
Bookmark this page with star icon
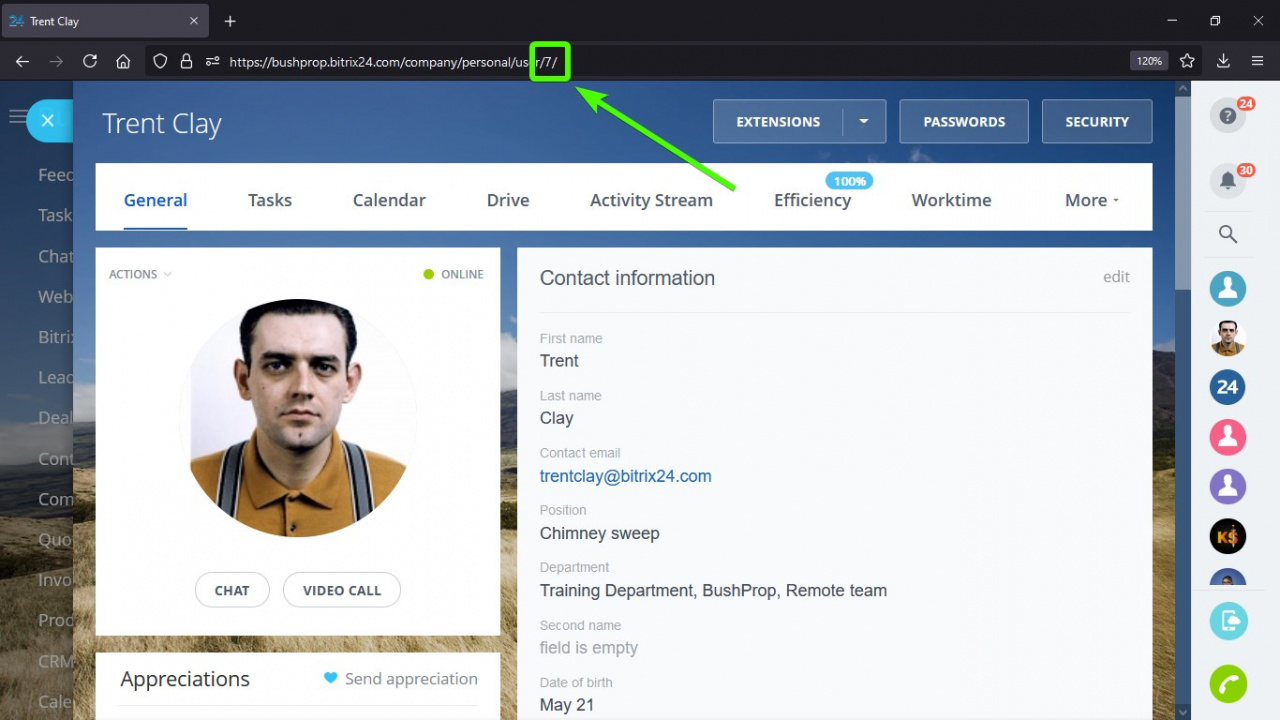(1187, 61)
